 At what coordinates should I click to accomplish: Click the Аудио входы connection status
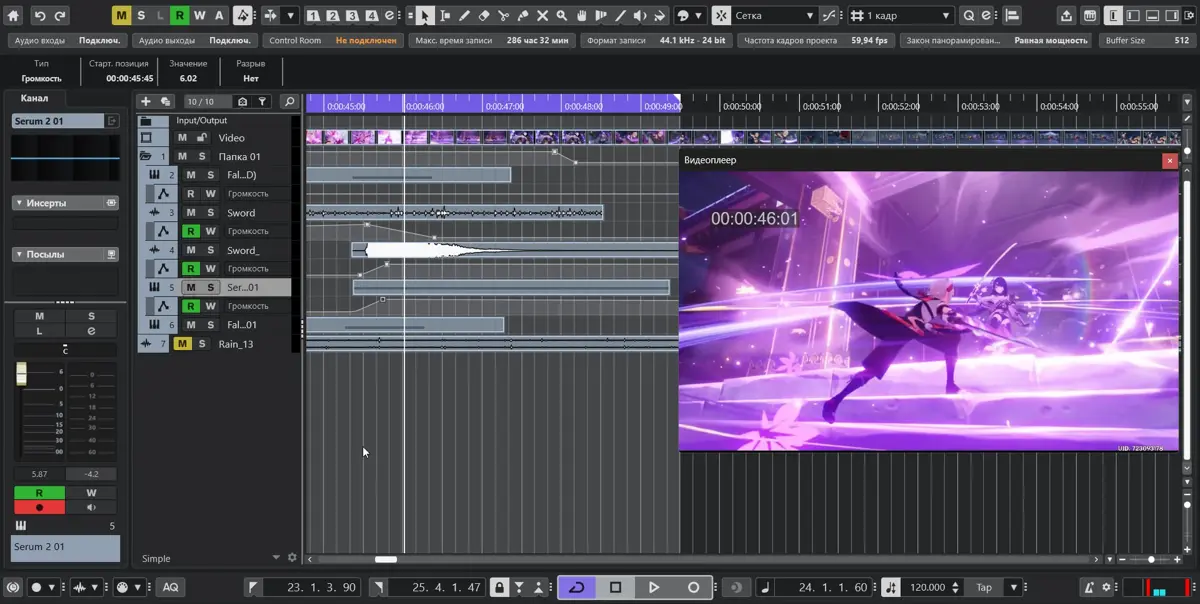100,40
